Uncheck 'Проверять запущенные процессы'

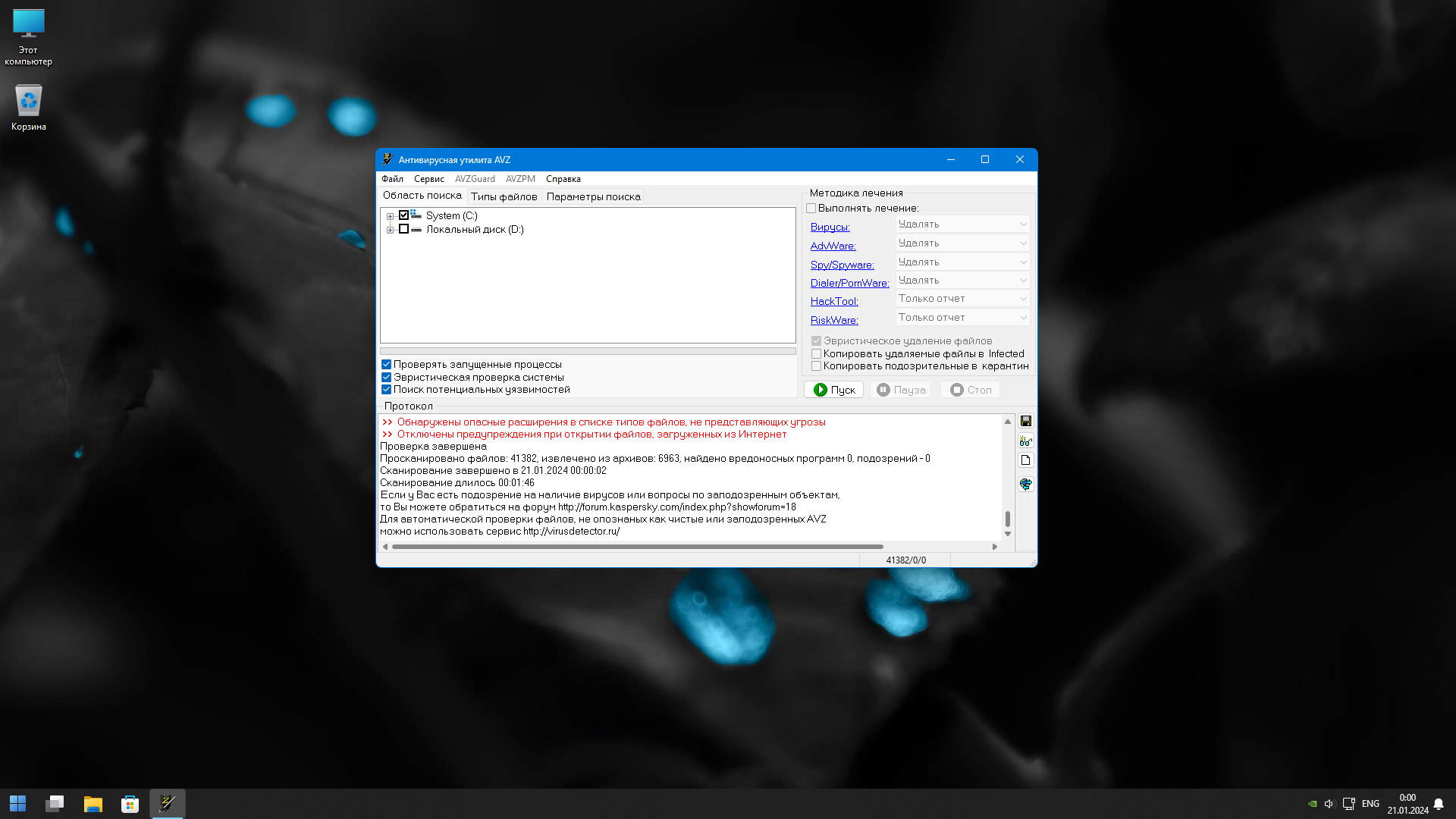pyautogui.click(x=386, y=364)
